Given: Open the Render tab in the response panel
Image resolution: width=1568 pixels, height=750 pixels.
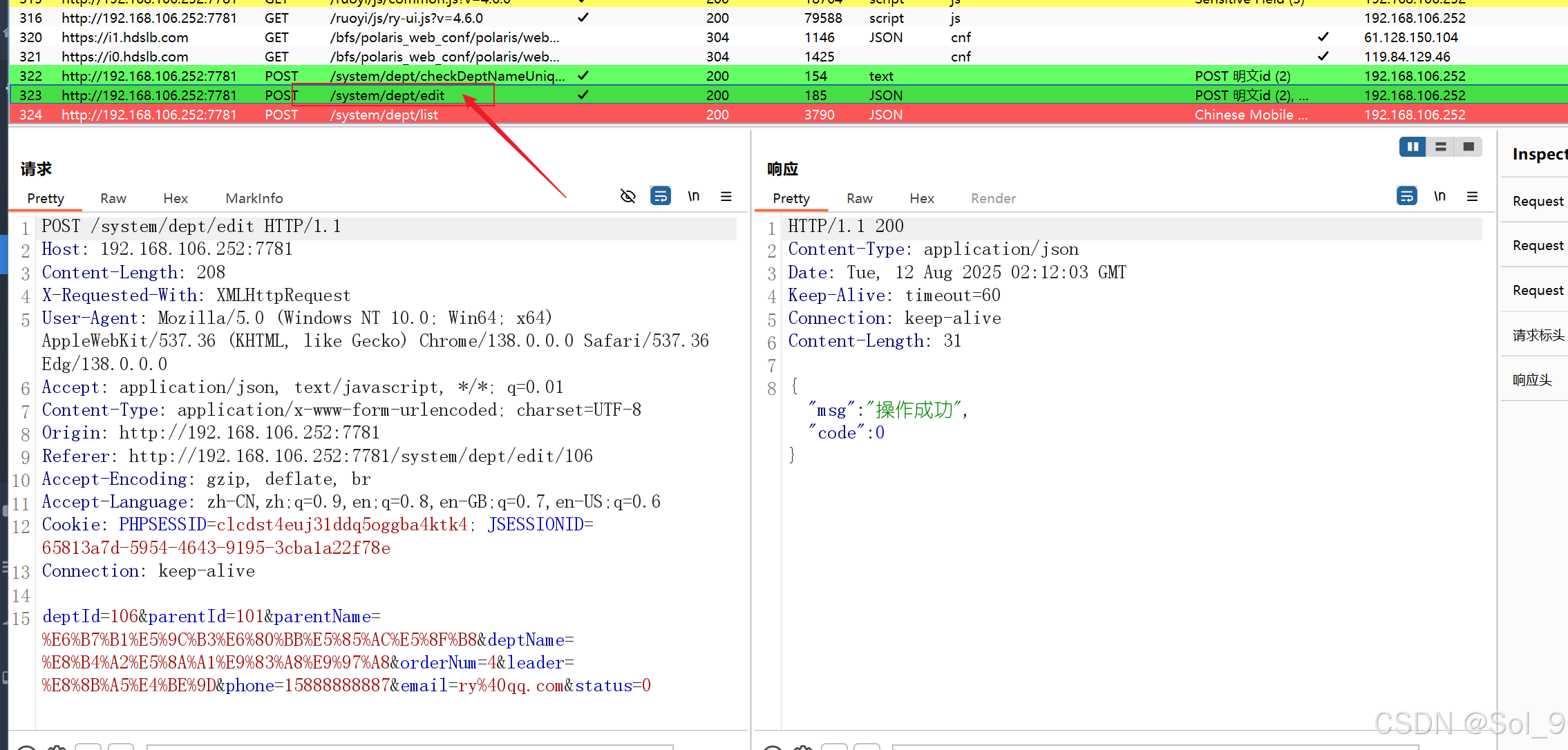Looking at the screenshot, I should click(x=993, y=198).
